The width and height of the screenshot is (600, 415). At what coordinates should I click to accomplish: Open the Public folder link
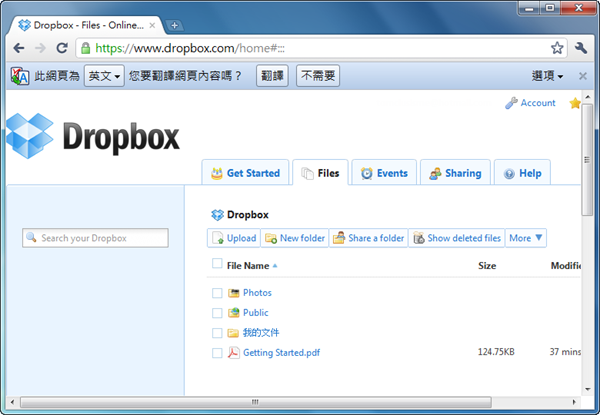[256, 312]
